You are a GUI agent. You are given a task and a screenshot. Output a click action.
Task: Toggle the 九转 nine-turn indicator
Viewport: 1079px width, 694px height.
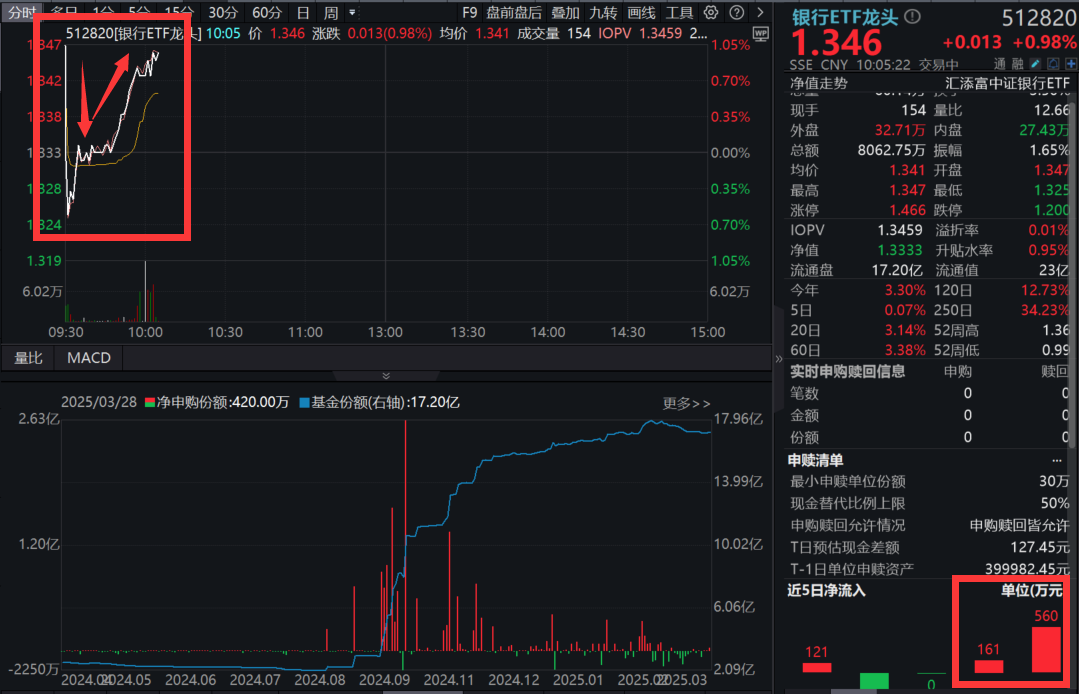603,13
